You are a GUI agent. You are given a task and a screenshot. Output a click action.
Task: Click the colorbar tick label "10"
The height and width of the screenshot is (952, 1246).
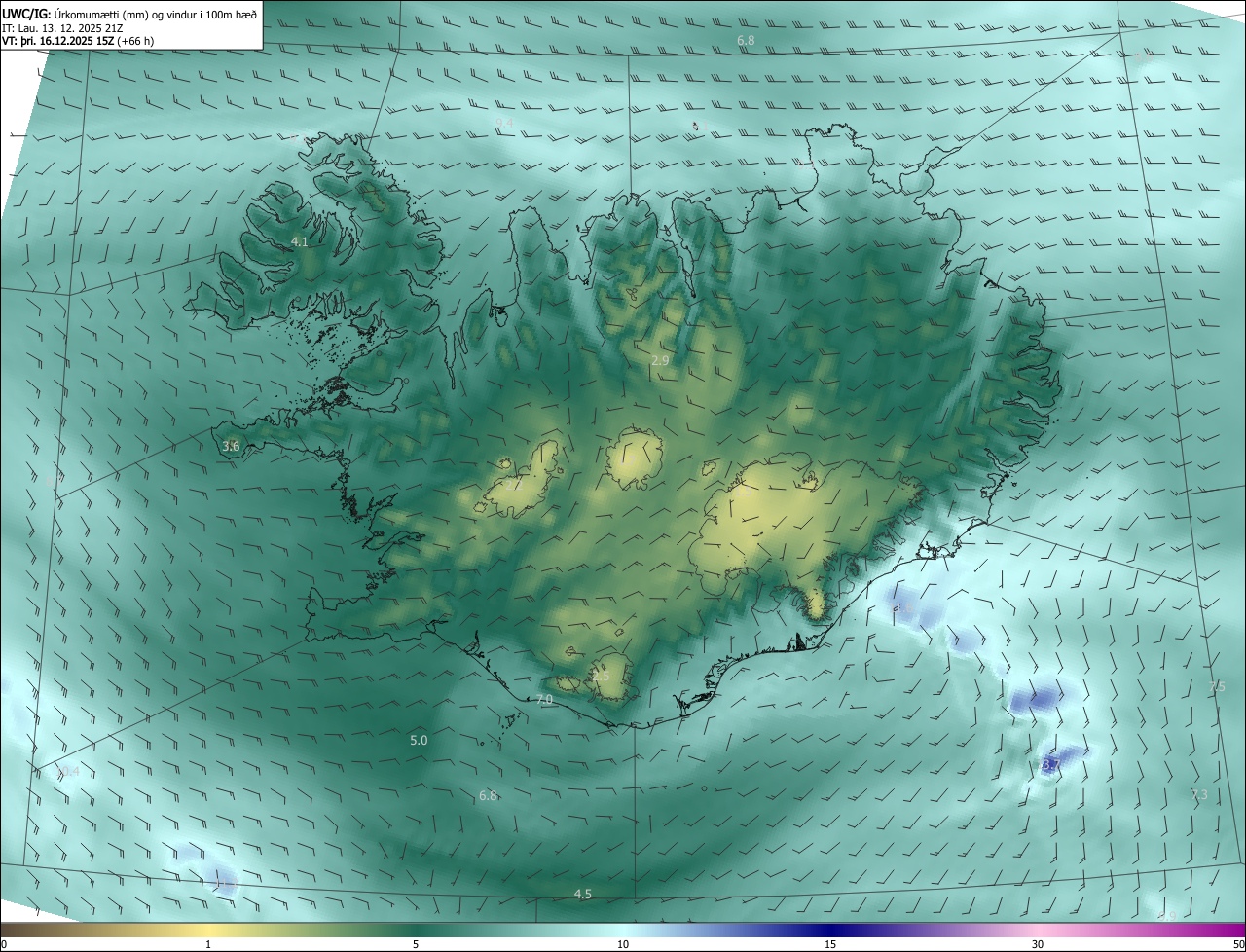(623, 945)
